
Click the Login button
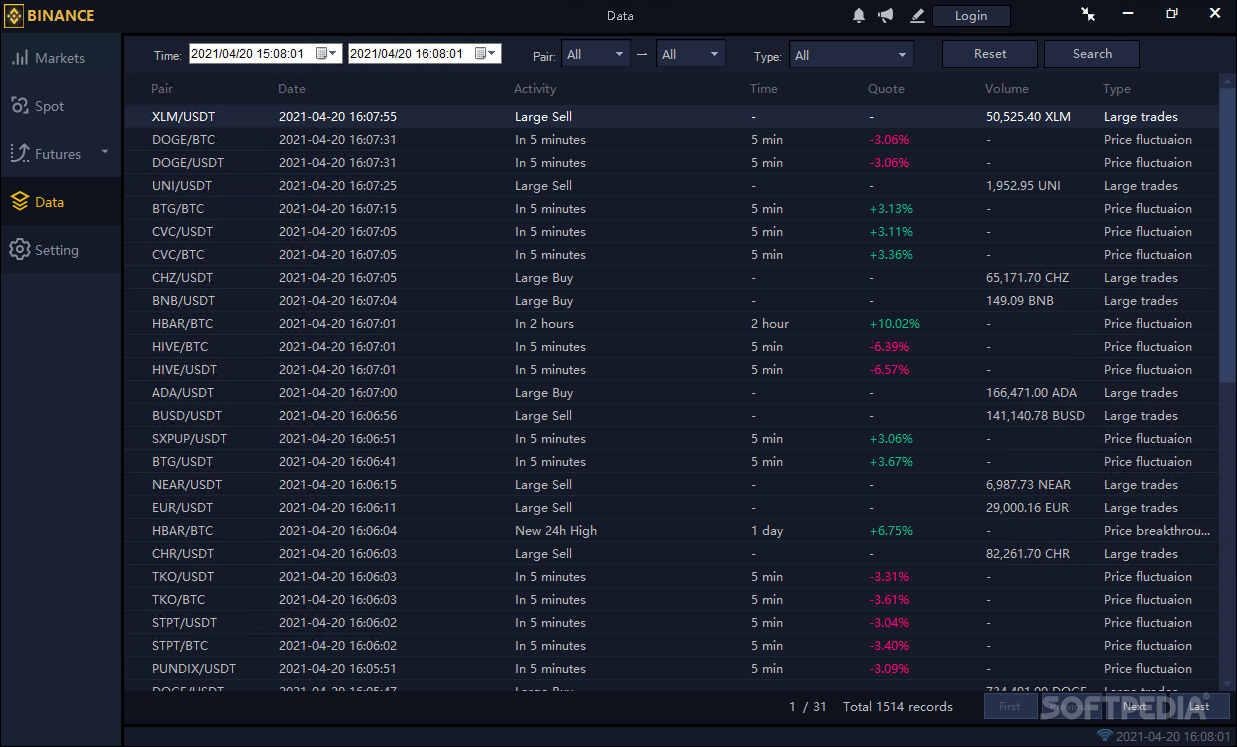tap(971, 16)
